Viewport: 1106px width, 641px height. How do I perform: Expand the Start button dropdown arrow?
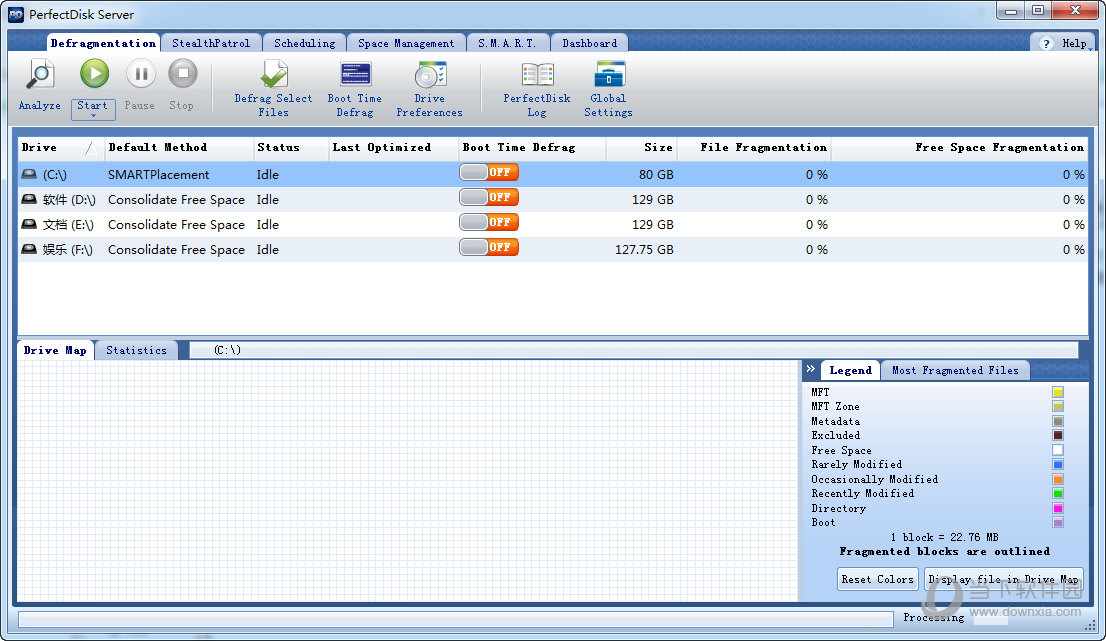93,116
